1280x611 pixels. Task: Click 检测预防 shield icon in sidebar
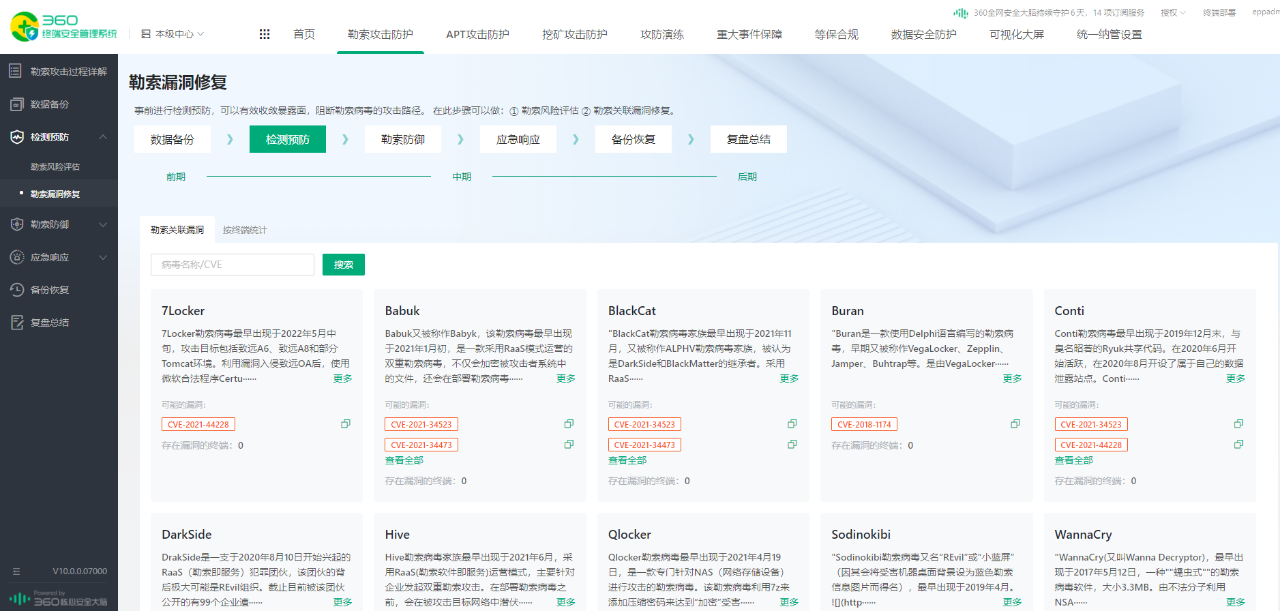(x=16, y=137)
